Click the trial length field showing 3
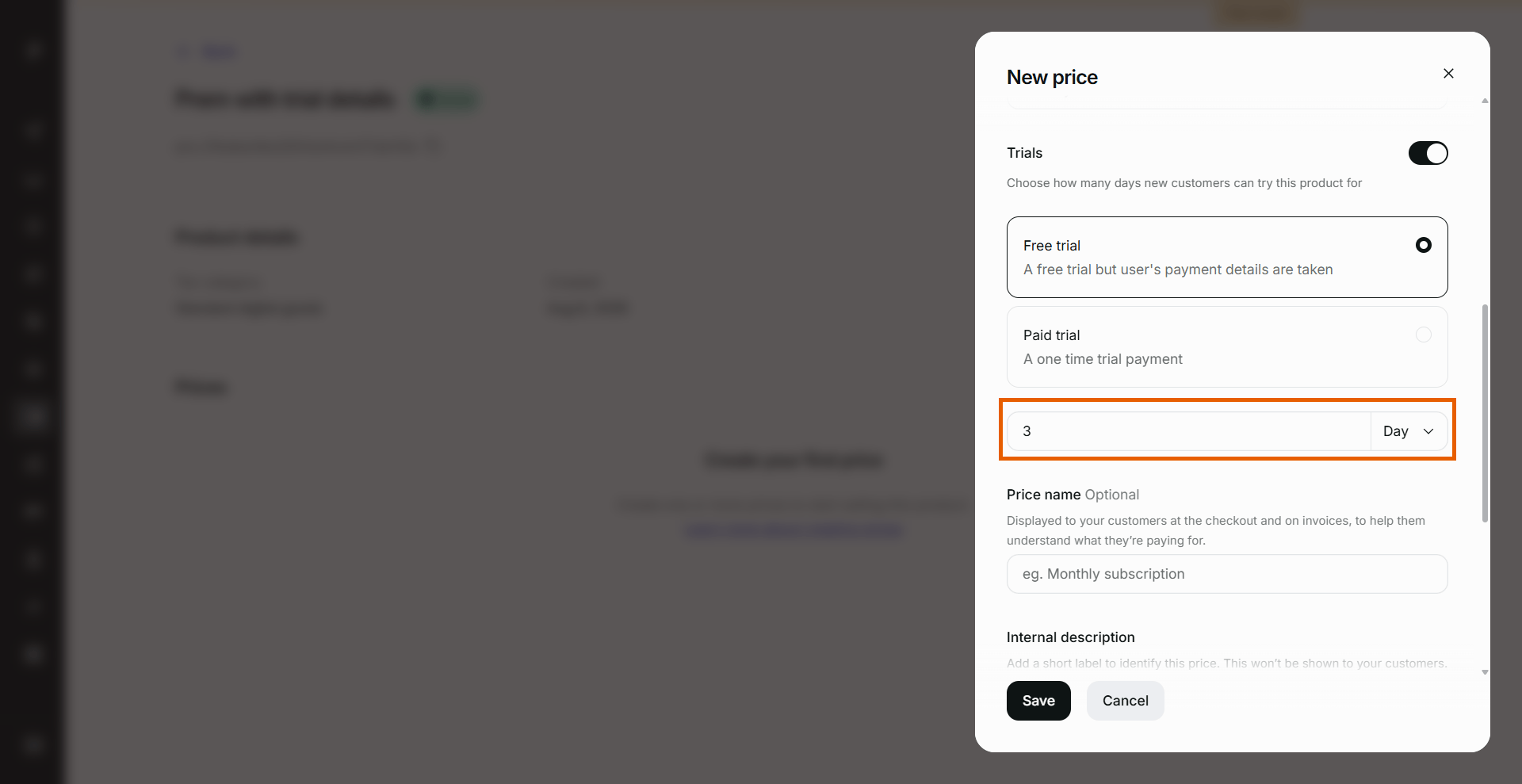This screenshot has height=784, width=1522. tap(1189, 431)
